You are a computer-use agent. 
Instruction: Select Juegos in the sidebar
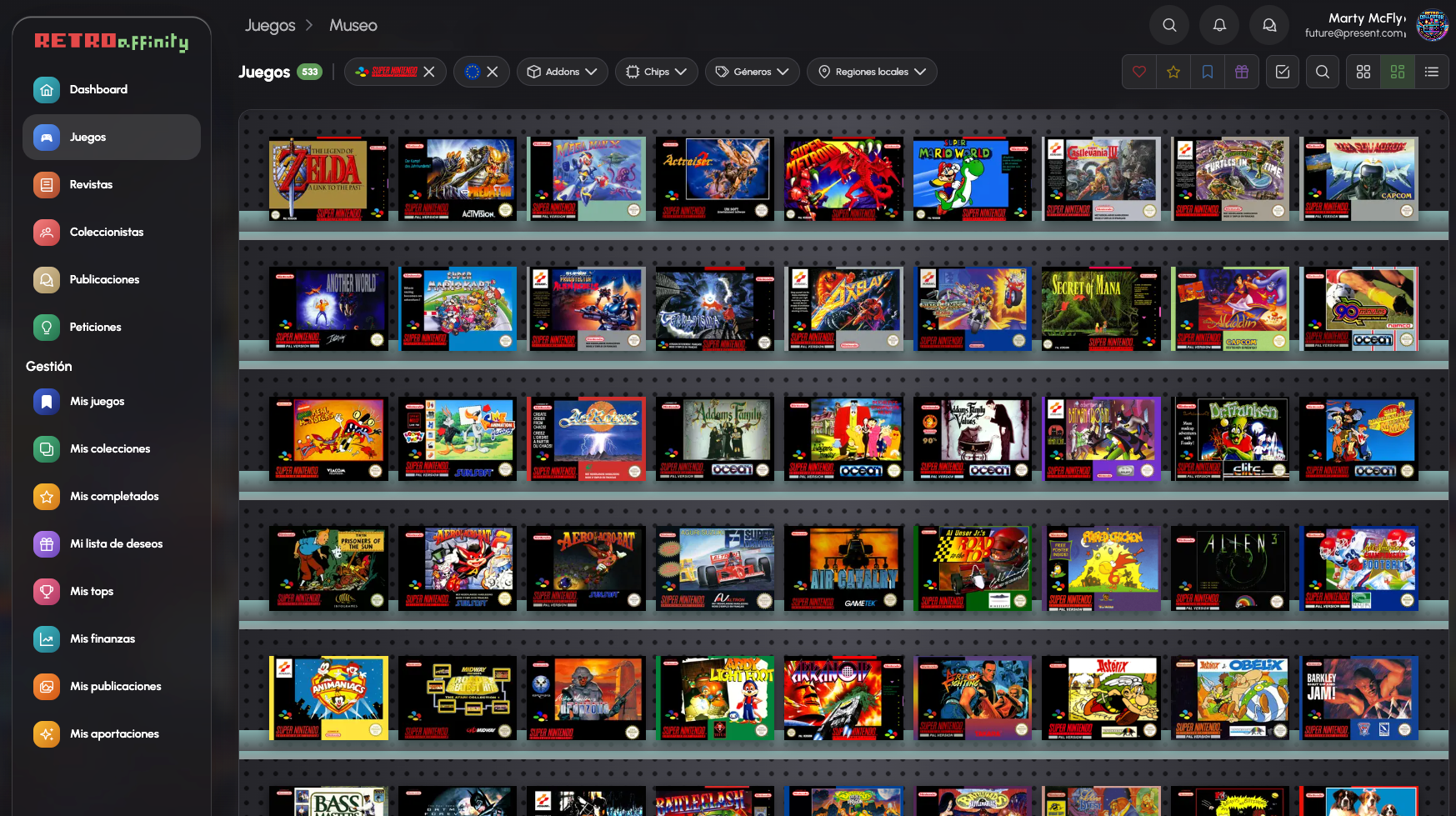112,138
